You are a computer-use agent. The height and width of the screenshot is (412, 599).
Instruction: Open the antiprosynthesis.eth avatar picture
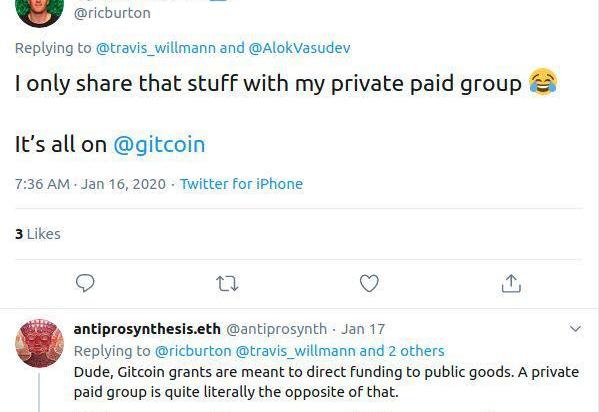[x=39, y=343]
